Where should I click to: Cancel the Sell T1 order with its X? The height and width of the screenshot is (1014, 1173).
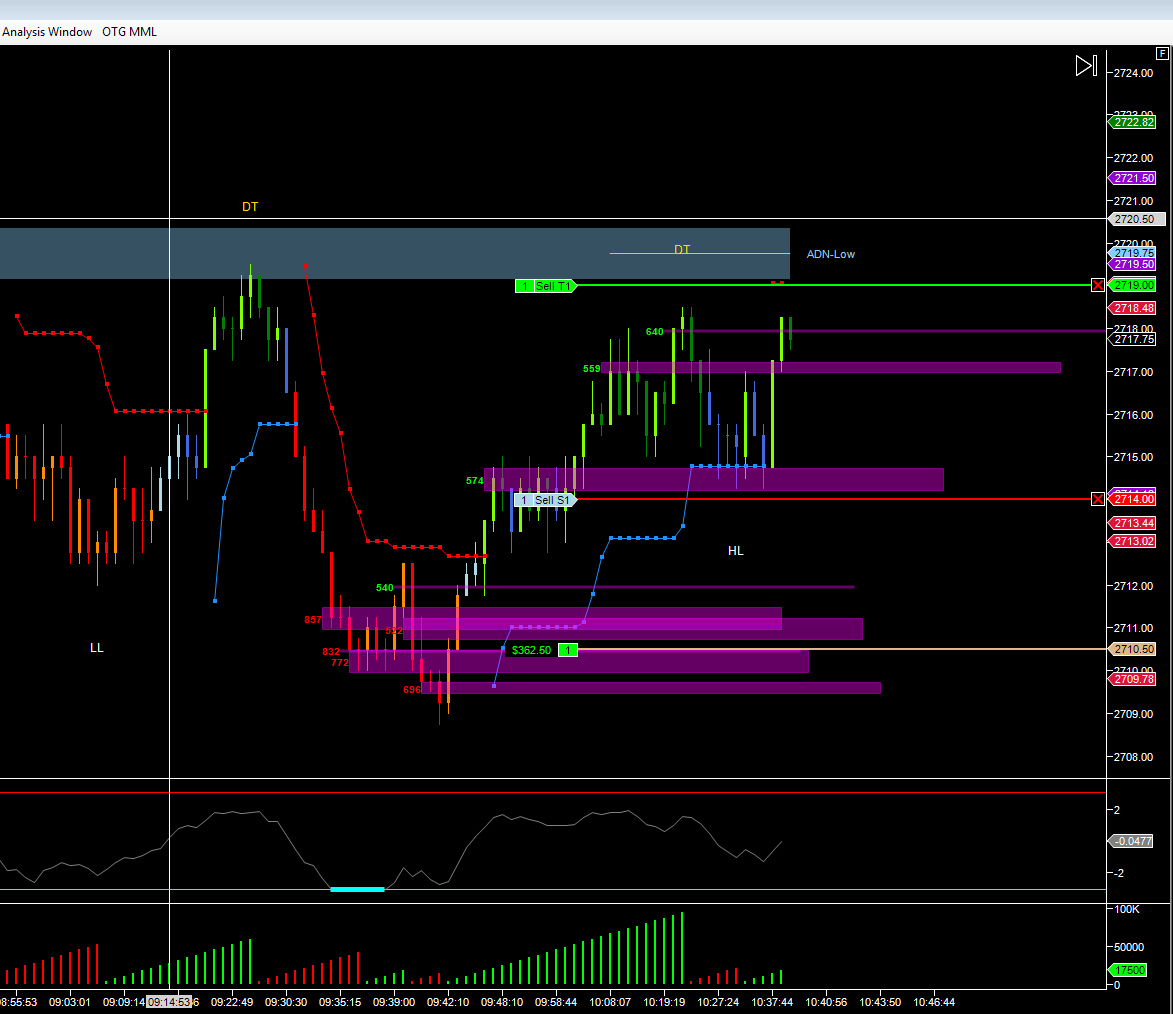pyautogui.click(x=1097, y=285)
